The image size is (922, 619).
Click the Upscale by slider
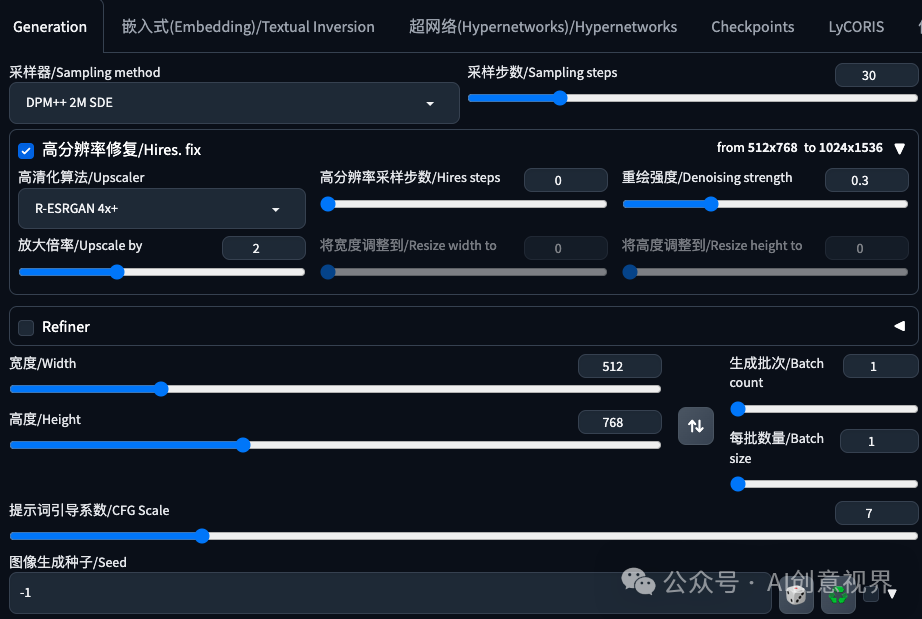click(x=162, y=272)
